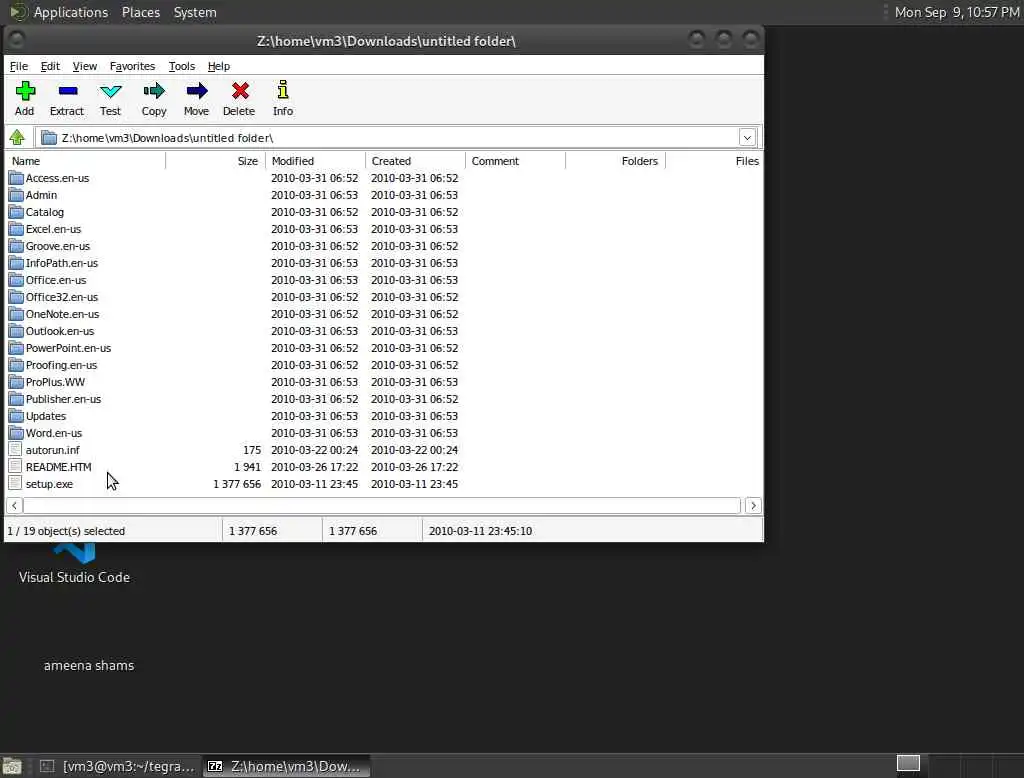Click README.HTM modified date 2010-03-26 17:22
1024x778 pixels.
pyautogui.click(x=315, y=467)
